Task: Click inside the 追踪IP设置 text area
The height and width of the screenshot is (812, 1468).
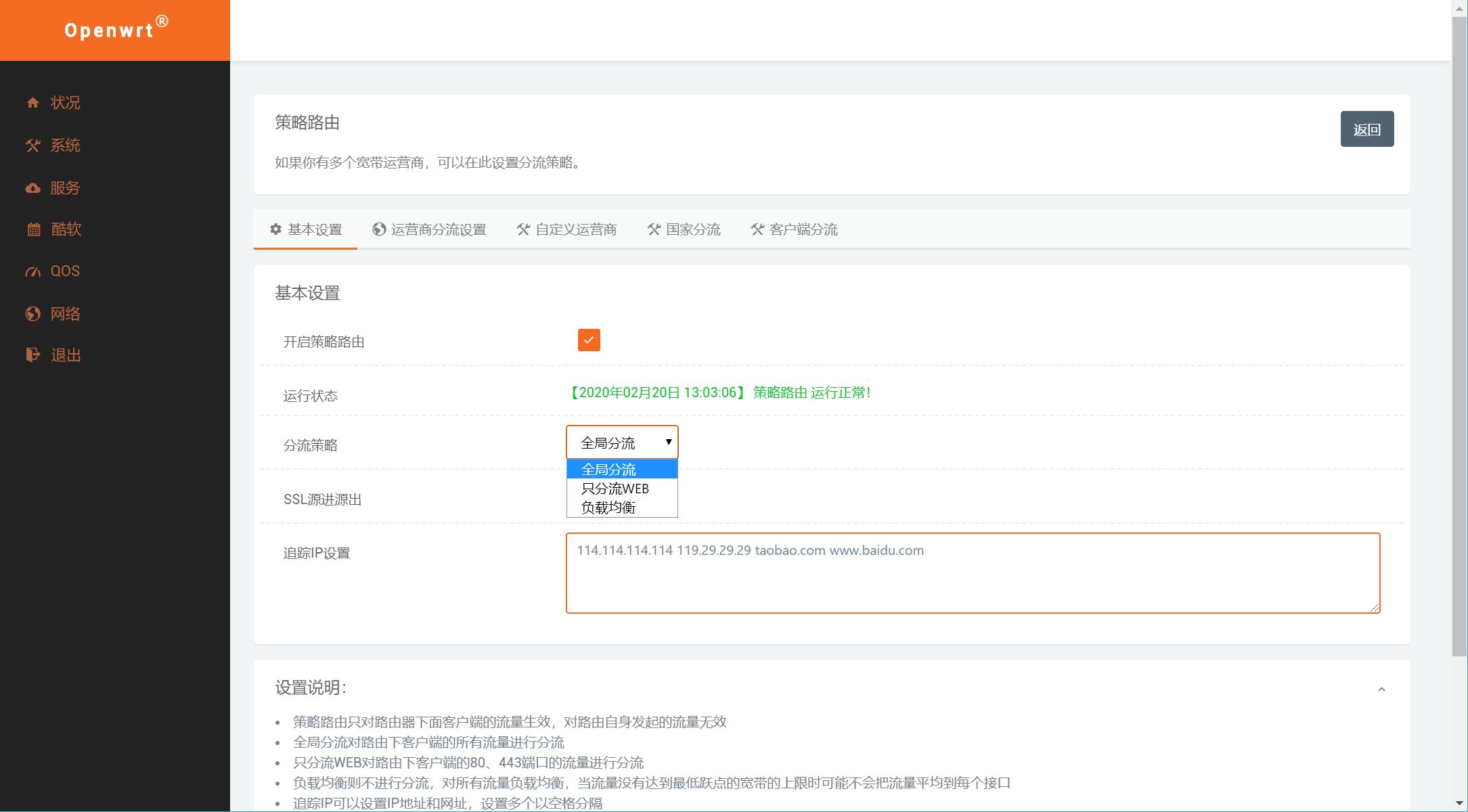Action: [973, 573]
